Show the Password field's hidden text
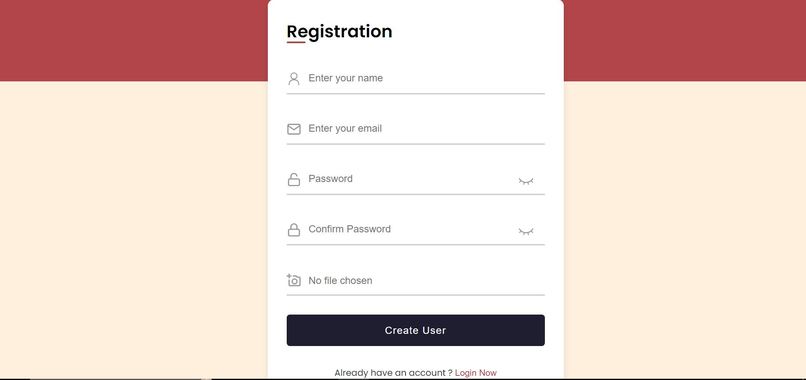 (525, 181)
